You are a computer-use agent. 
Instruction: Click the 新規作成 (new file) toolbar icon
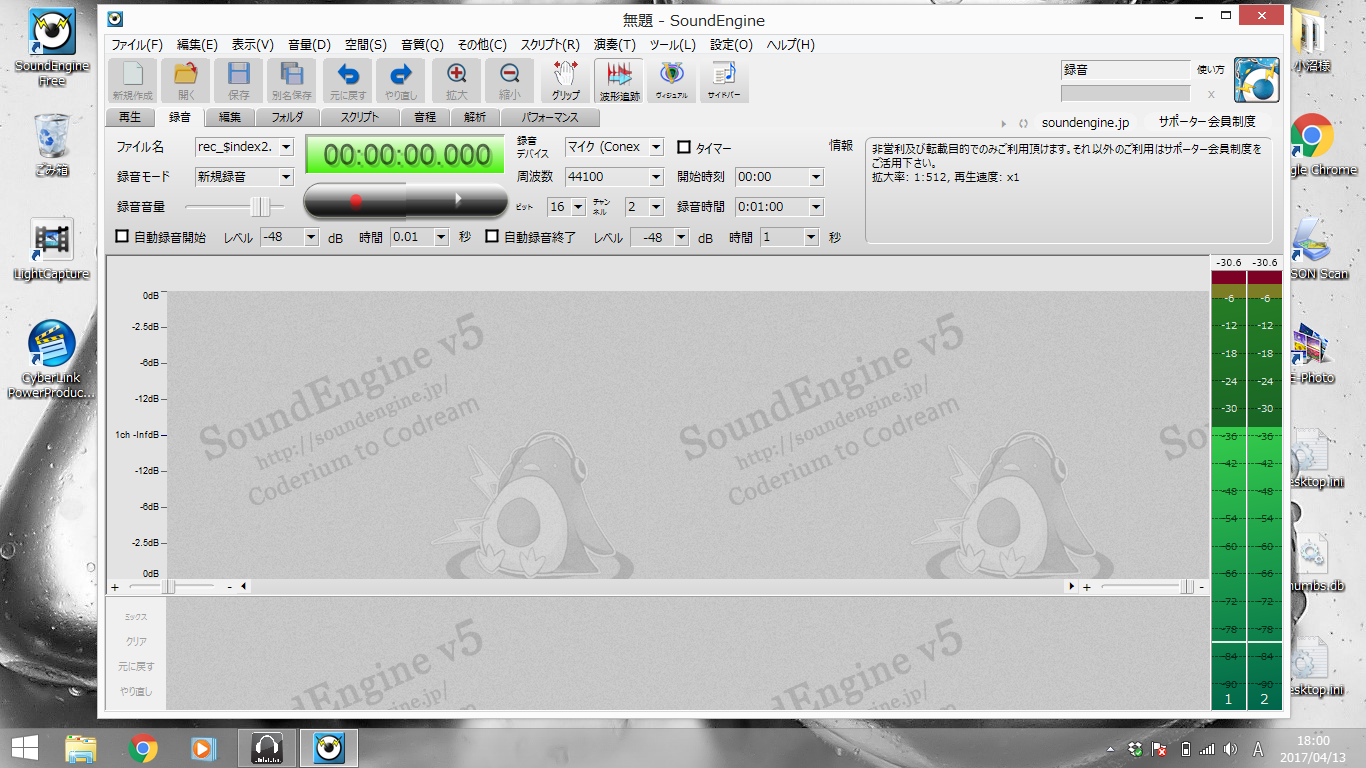coord(133,80)
